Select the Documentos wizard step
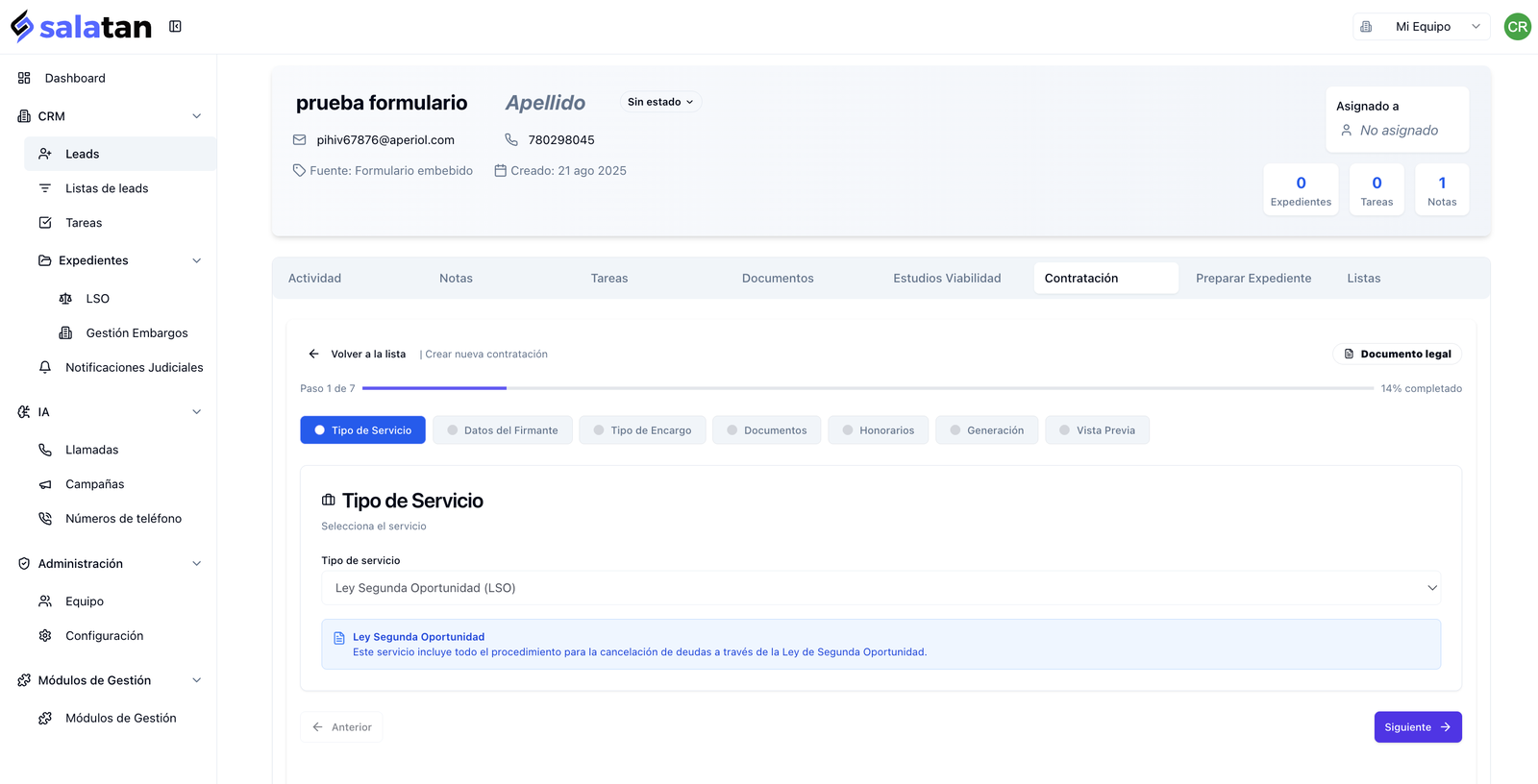 coord(767,430)
